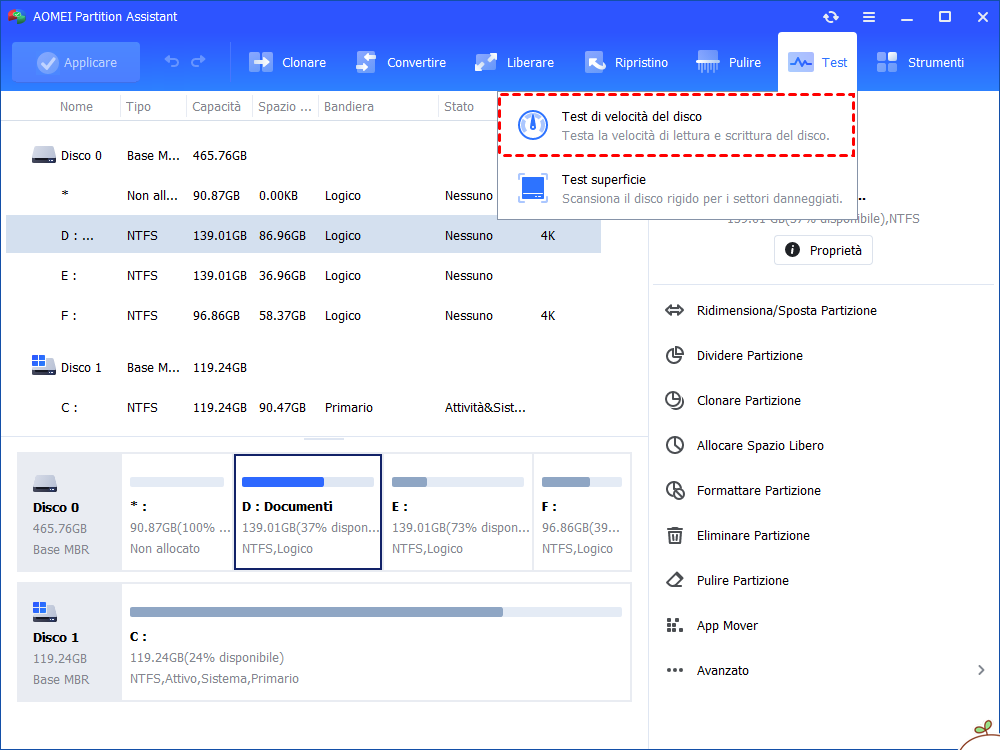
Task: Select the F: partition row
Action: pos(304,316)
